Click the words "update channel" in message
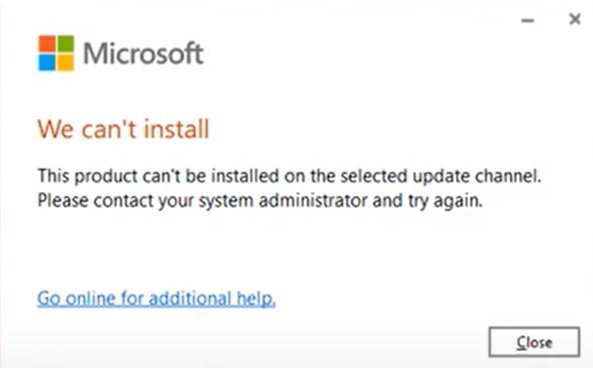The height and width of the screenshot is (368, 593). (477, 176)
